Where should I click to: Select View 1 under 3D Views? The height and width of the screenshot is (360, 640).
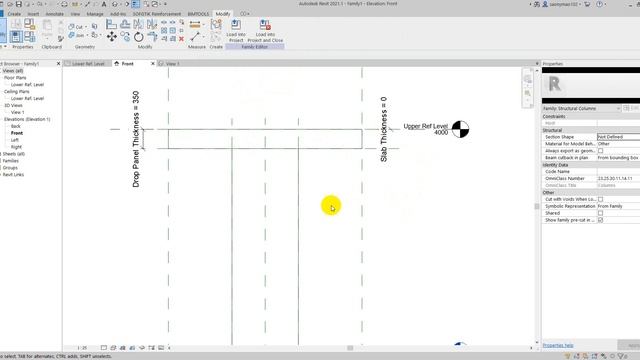click(18, 112)
